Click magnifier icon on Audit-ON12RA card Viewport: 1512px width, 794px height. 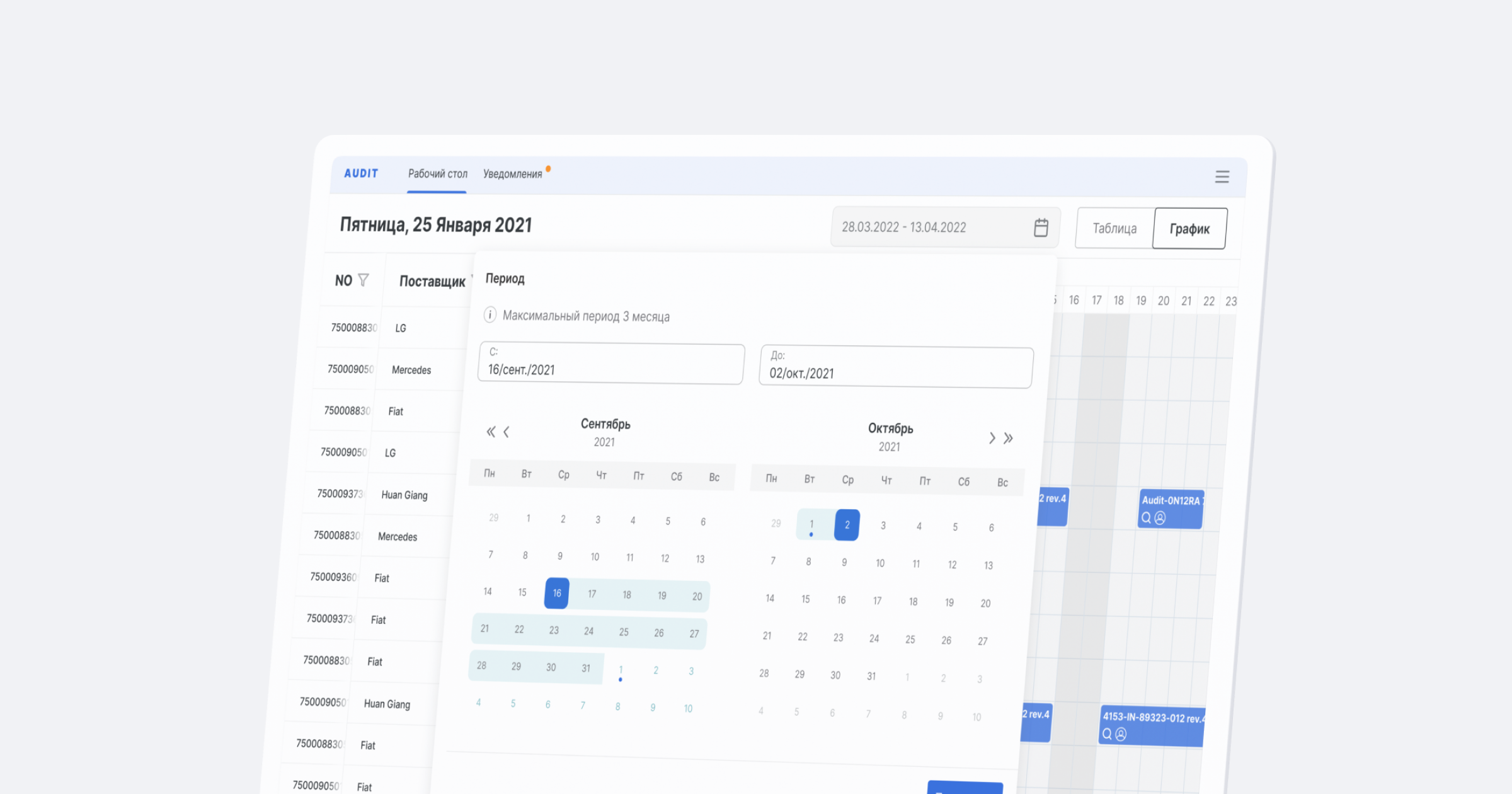1146,518
